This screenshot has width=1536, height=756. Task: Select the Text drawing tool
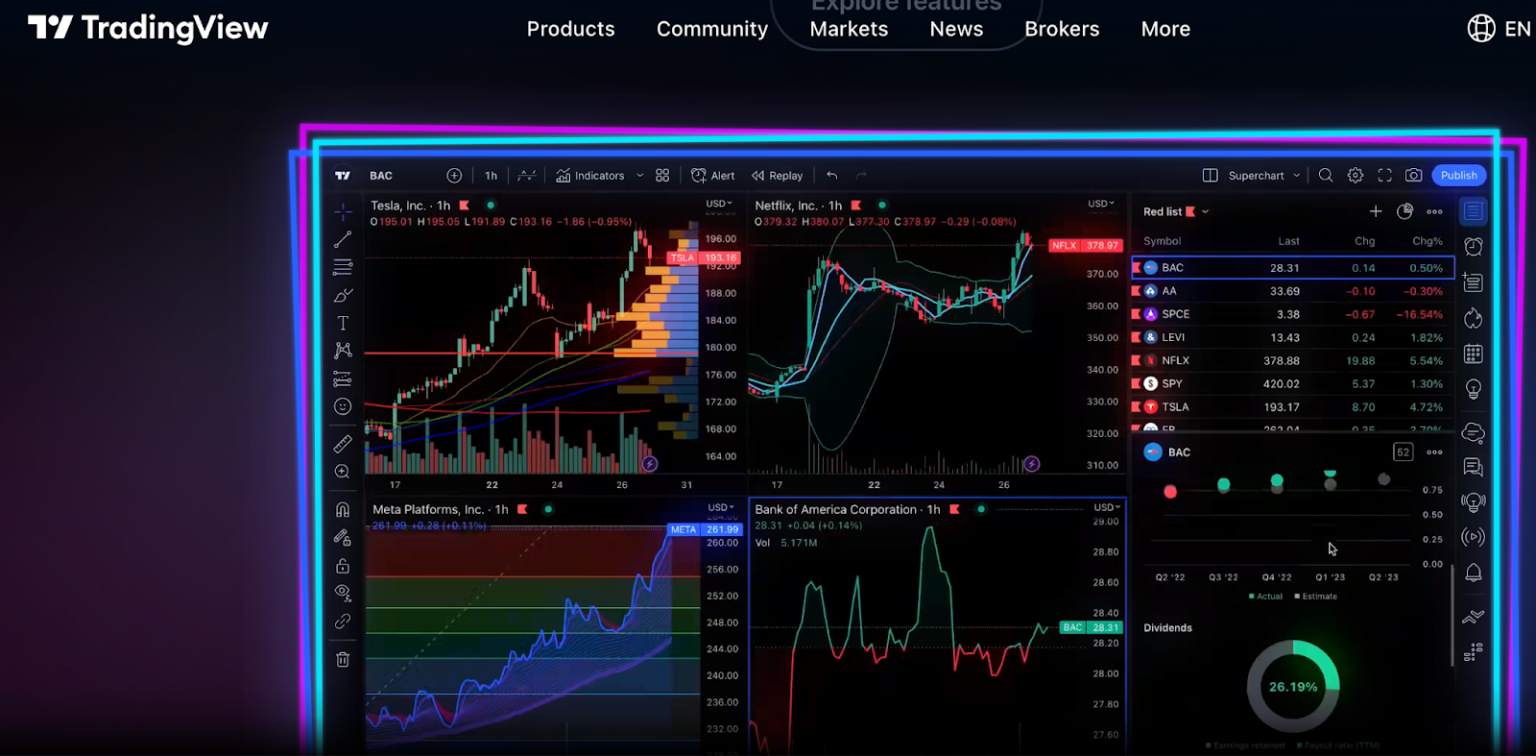pyautogui.click(x=341, y=321)
